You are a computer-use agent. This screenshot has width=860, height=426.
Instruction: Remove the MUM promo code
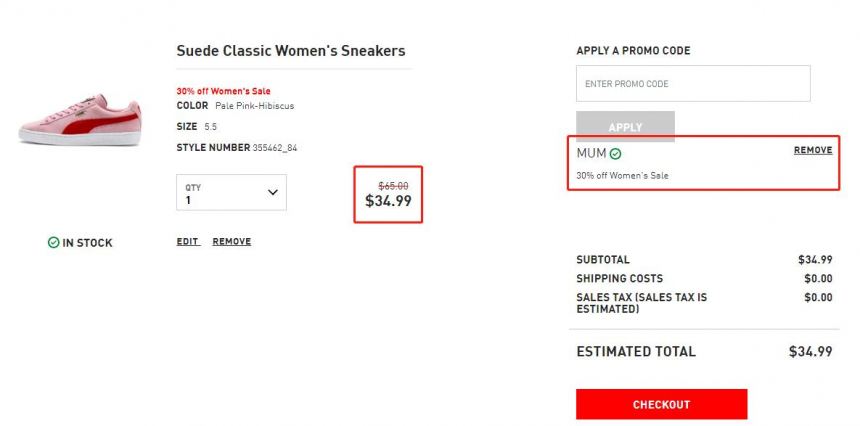[813, 150]
